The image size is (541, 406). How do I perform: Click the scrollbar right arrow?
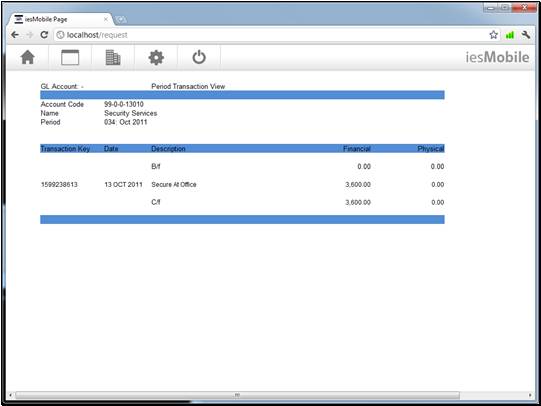pos(530,395)
